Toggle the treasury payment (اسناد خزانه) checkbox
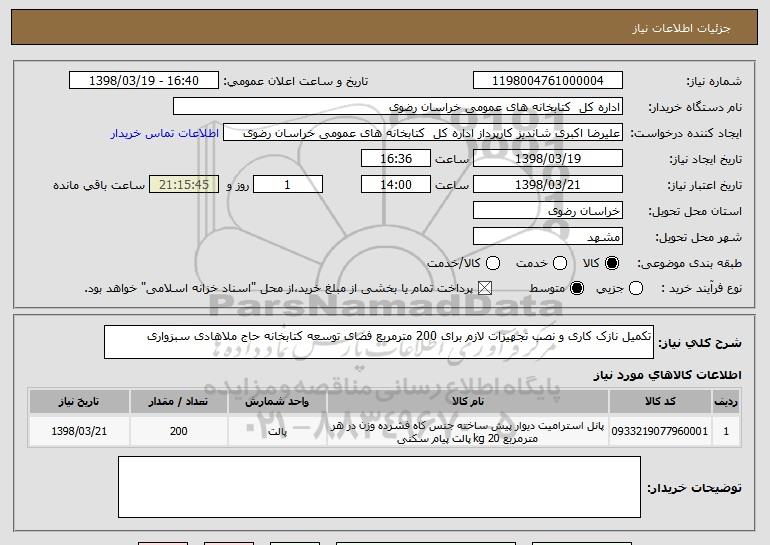 click(x=487, y=288)
